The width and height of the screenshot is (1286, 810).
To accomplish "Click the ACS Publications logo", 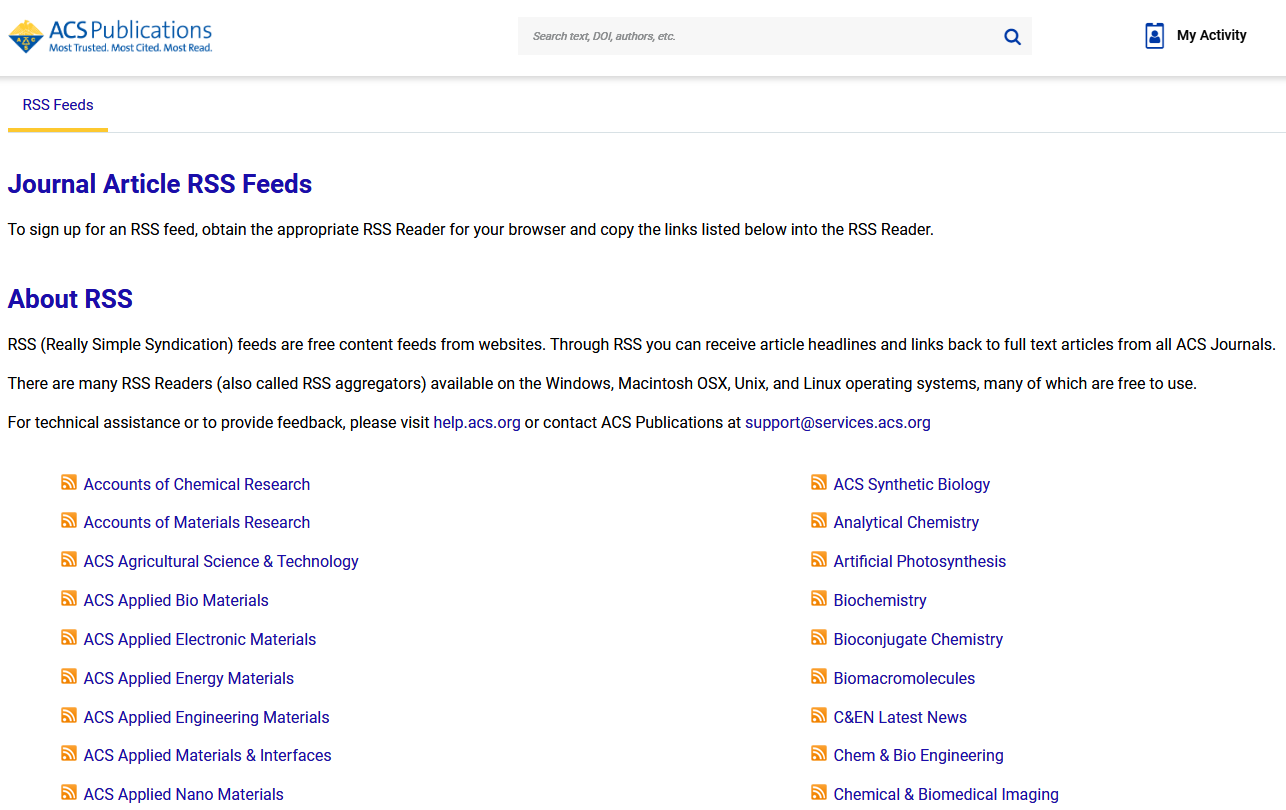I will tap(110, 36).
